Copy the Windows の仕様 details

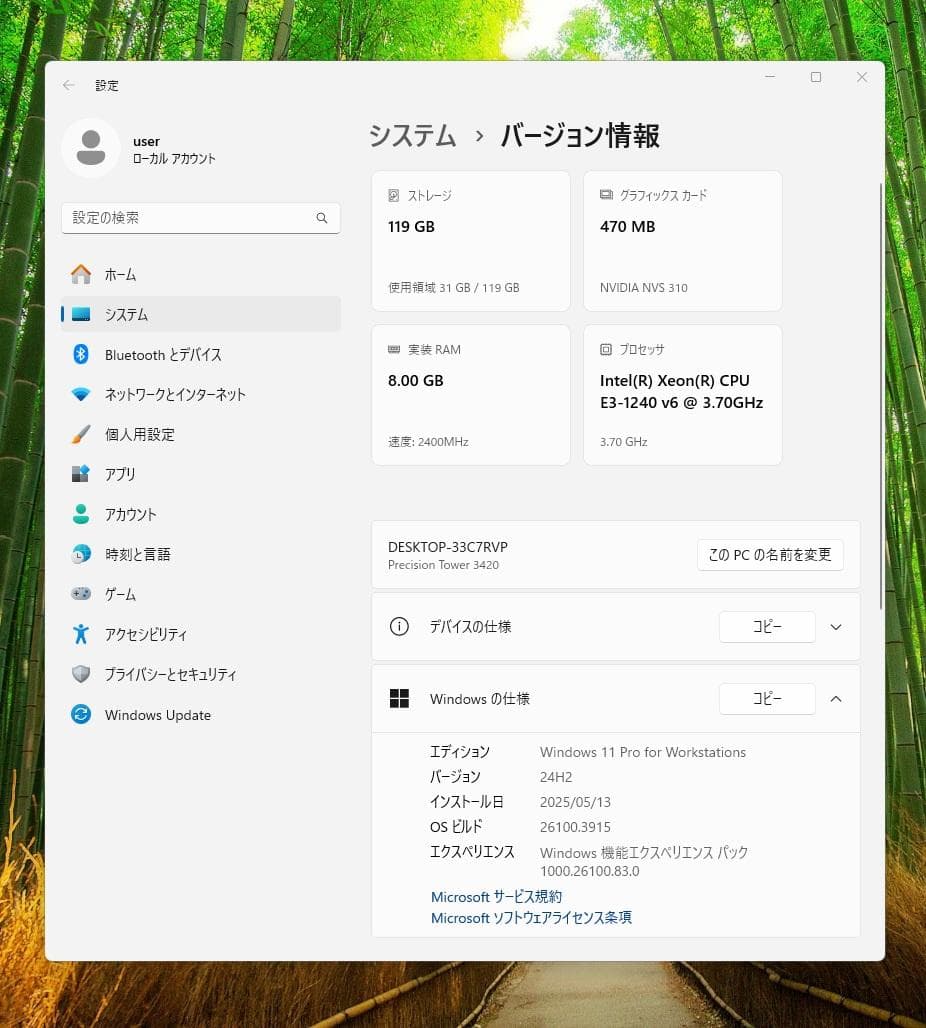767,699
